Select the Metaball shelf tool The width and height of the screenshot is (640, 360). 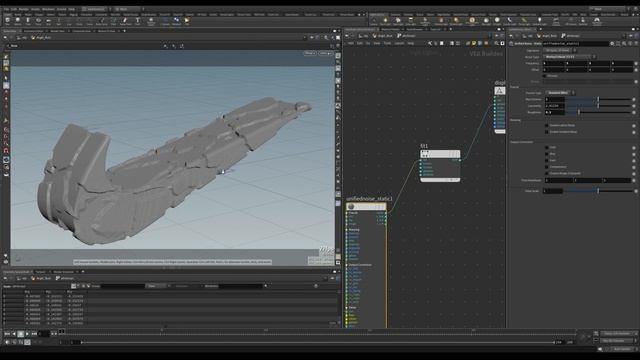point(176,21)
